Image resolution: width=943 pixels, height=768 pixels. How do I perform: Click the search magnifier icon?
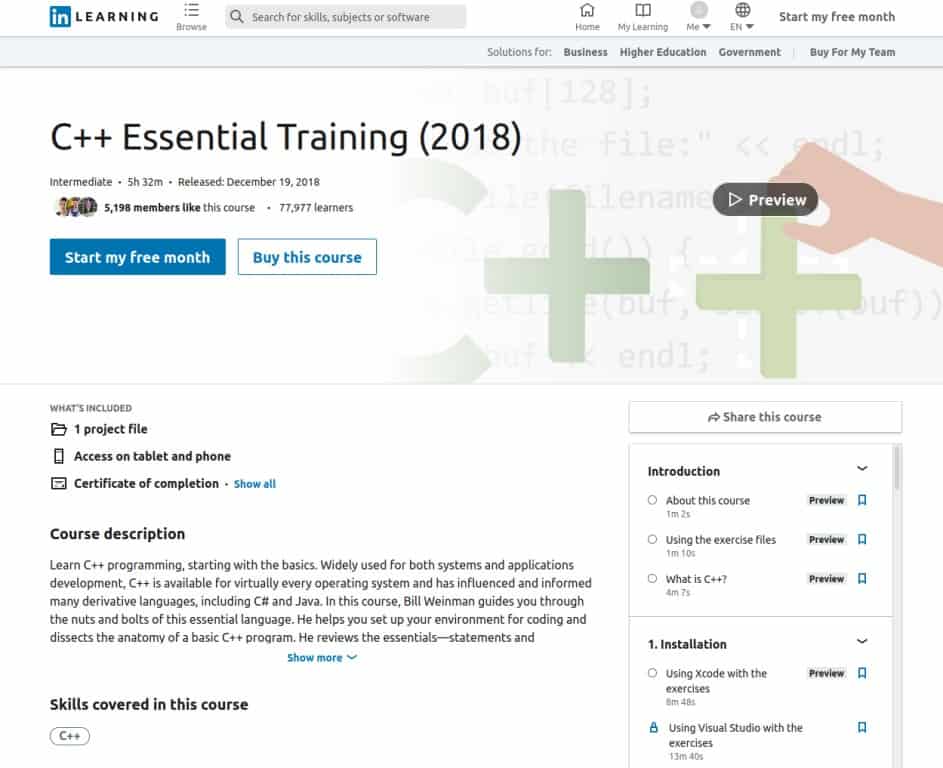(x=237, y=17)
